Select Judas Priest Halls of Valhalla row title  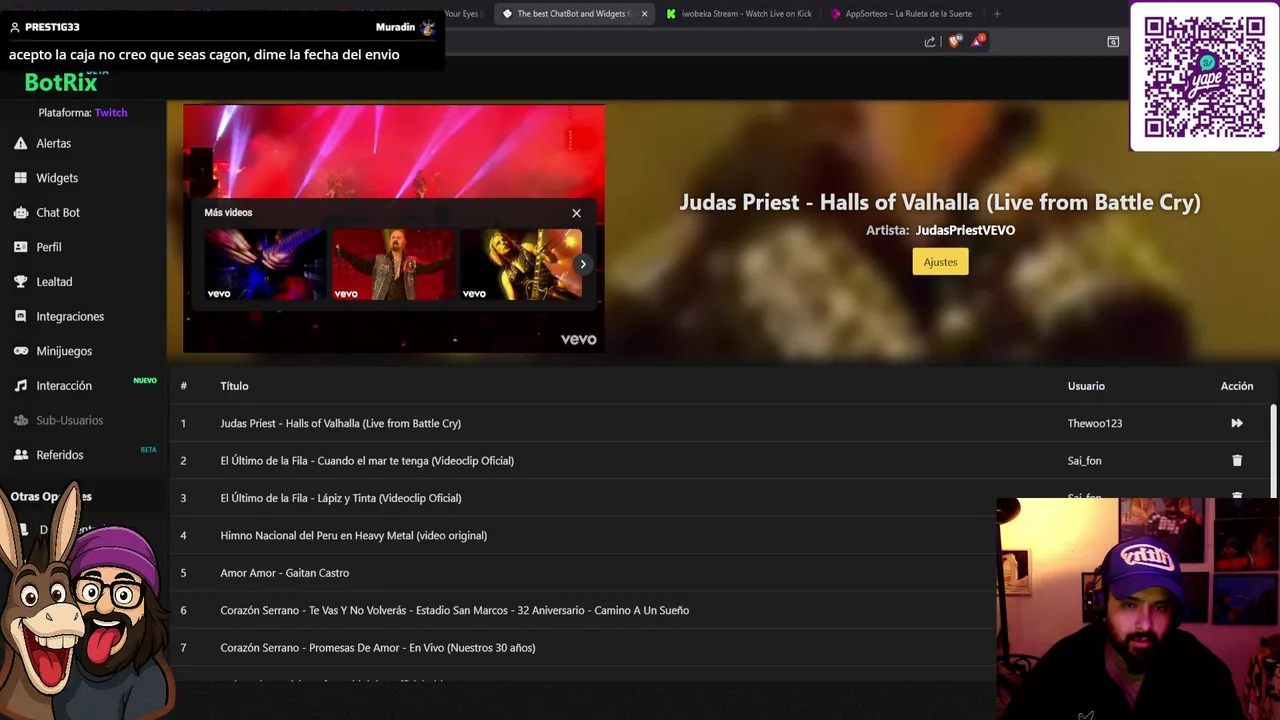tap(340, 423)
